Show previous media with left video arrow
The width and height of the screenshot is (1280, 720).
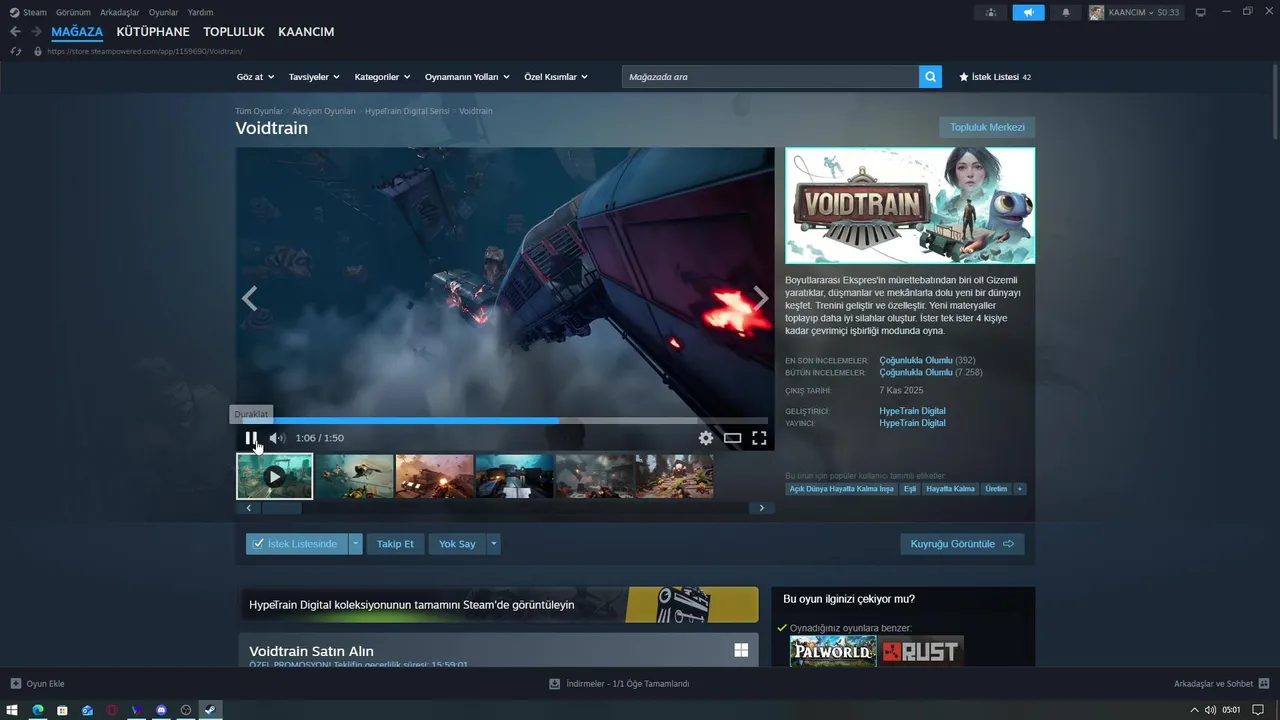[x=249, y=298]
